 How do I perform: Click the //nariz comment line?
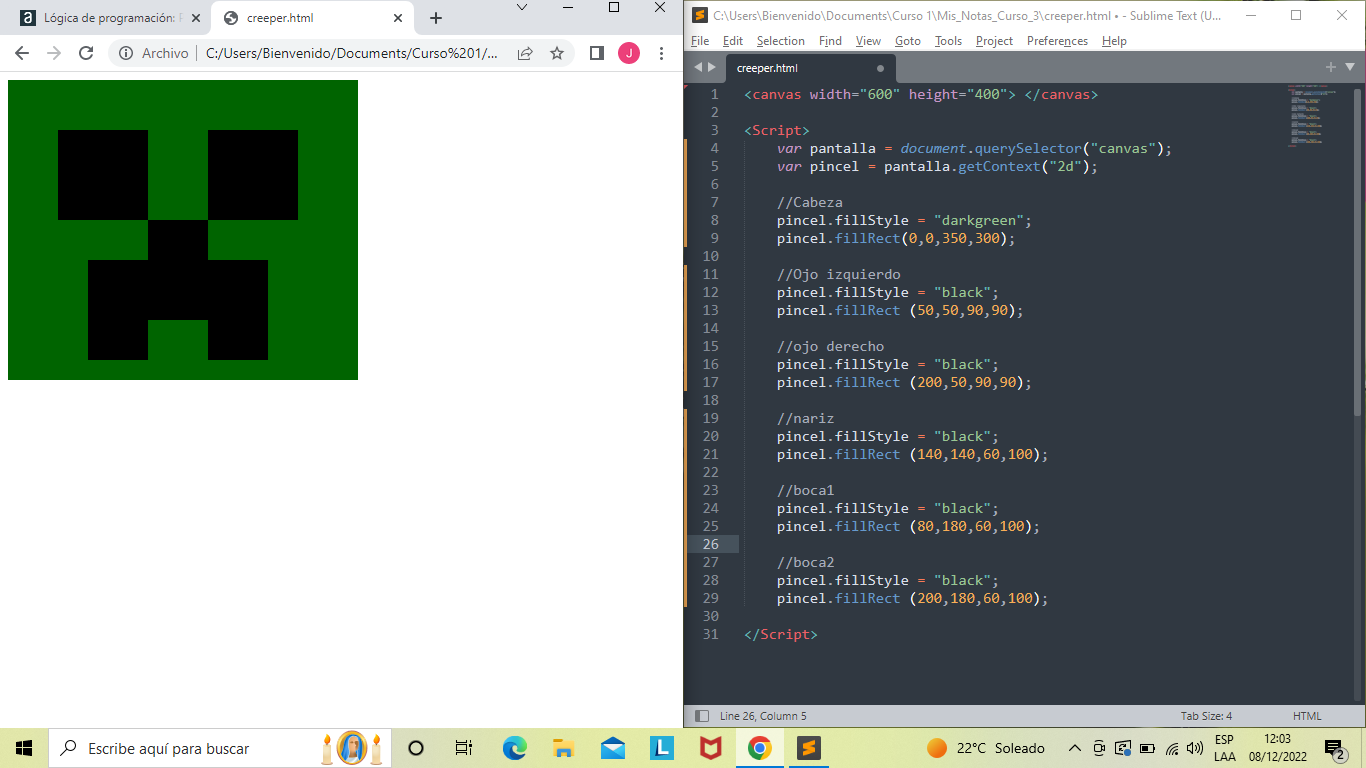(x=806, y=418)
